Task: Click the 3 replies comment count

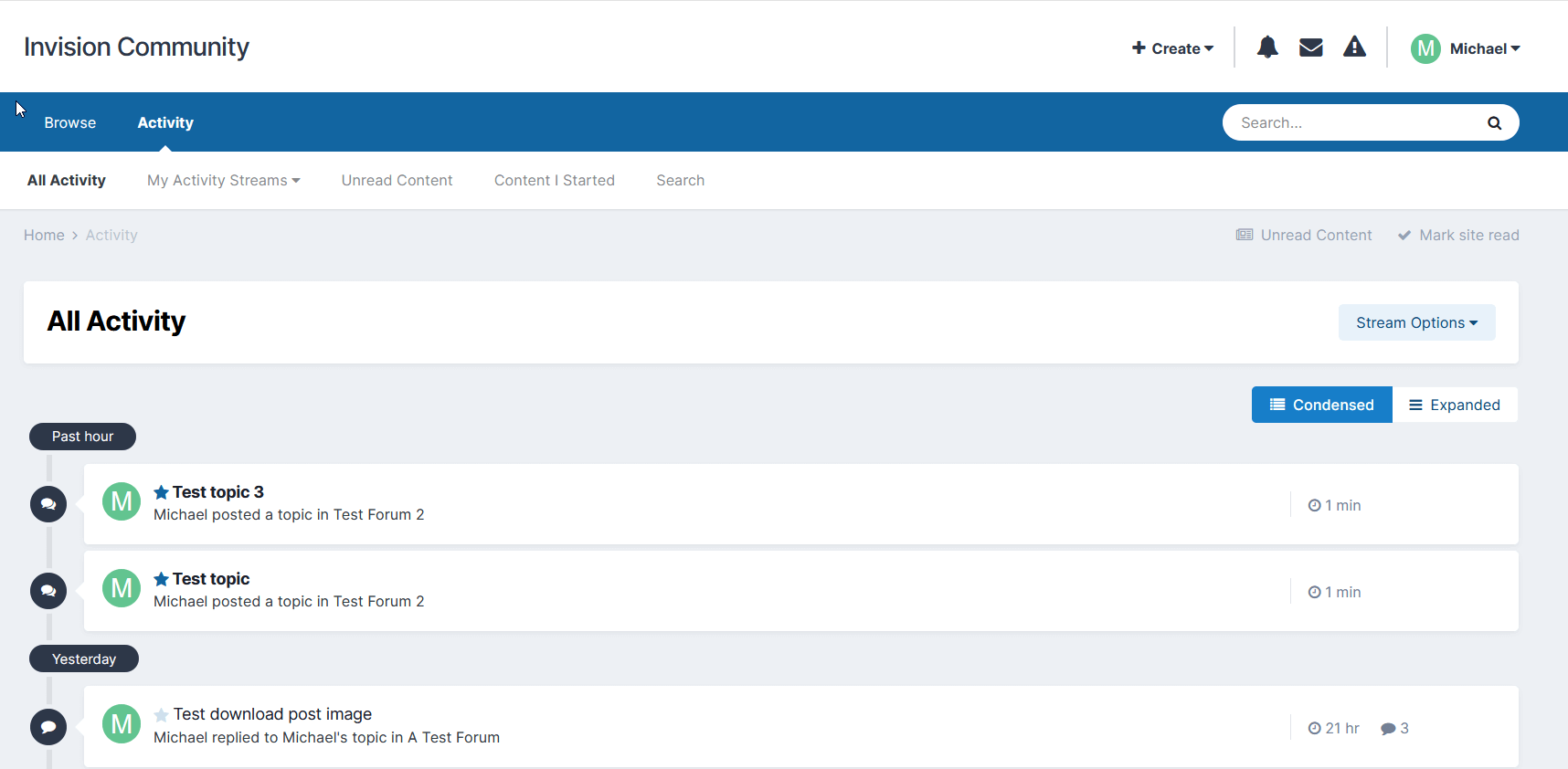Action: coord(1394,728)
